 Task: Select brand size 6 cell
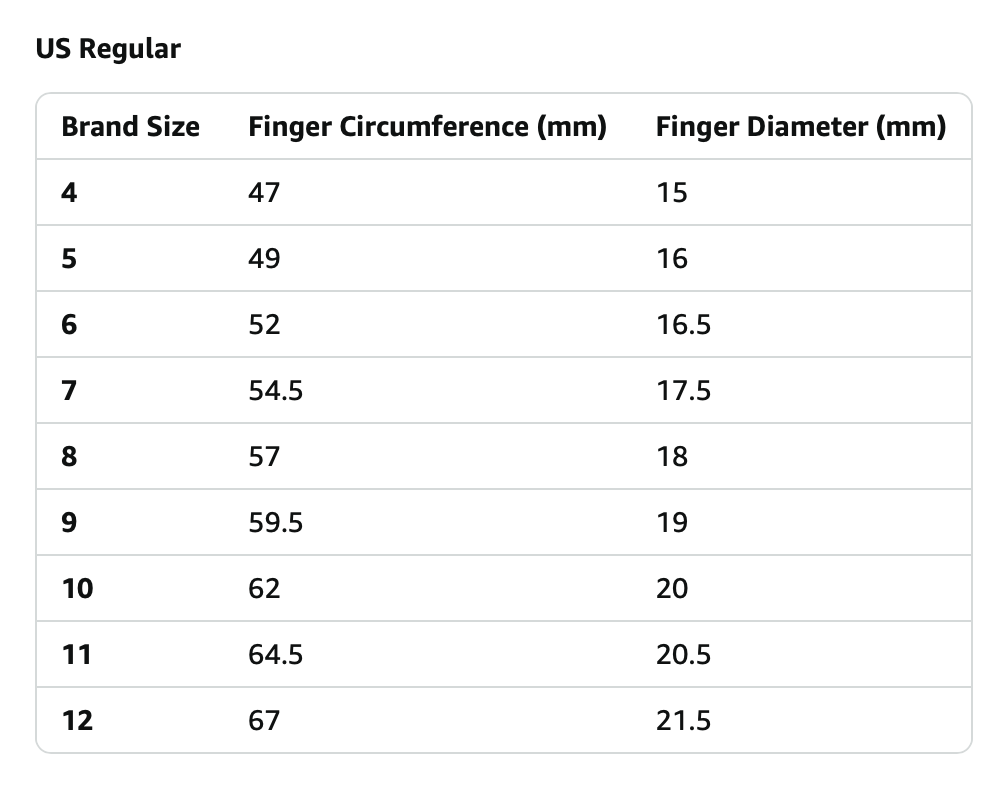point(69,324)
